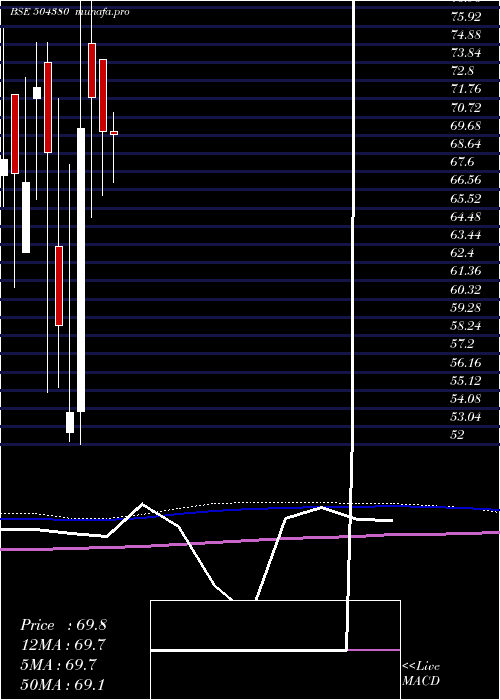500x700 pixels.
Task: Select the 70.72 price axis label
Action: (466, 108)
